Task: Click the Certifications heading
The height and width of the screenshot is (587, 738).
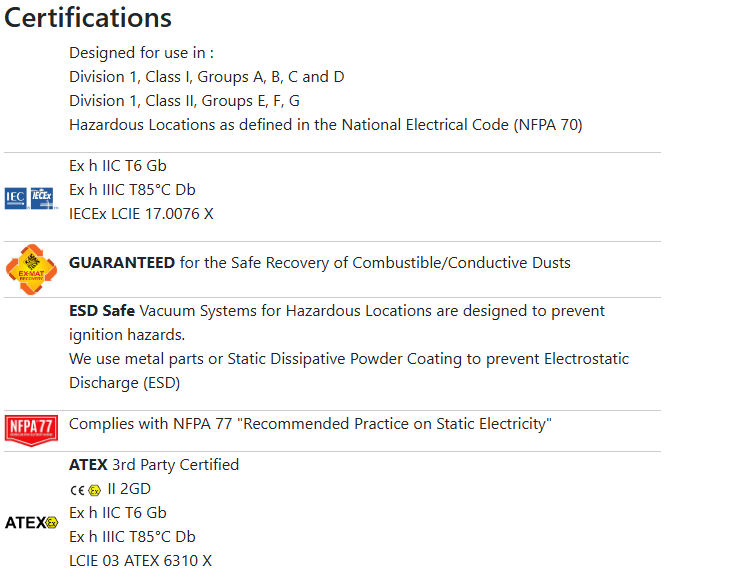Action: point(88,18)
